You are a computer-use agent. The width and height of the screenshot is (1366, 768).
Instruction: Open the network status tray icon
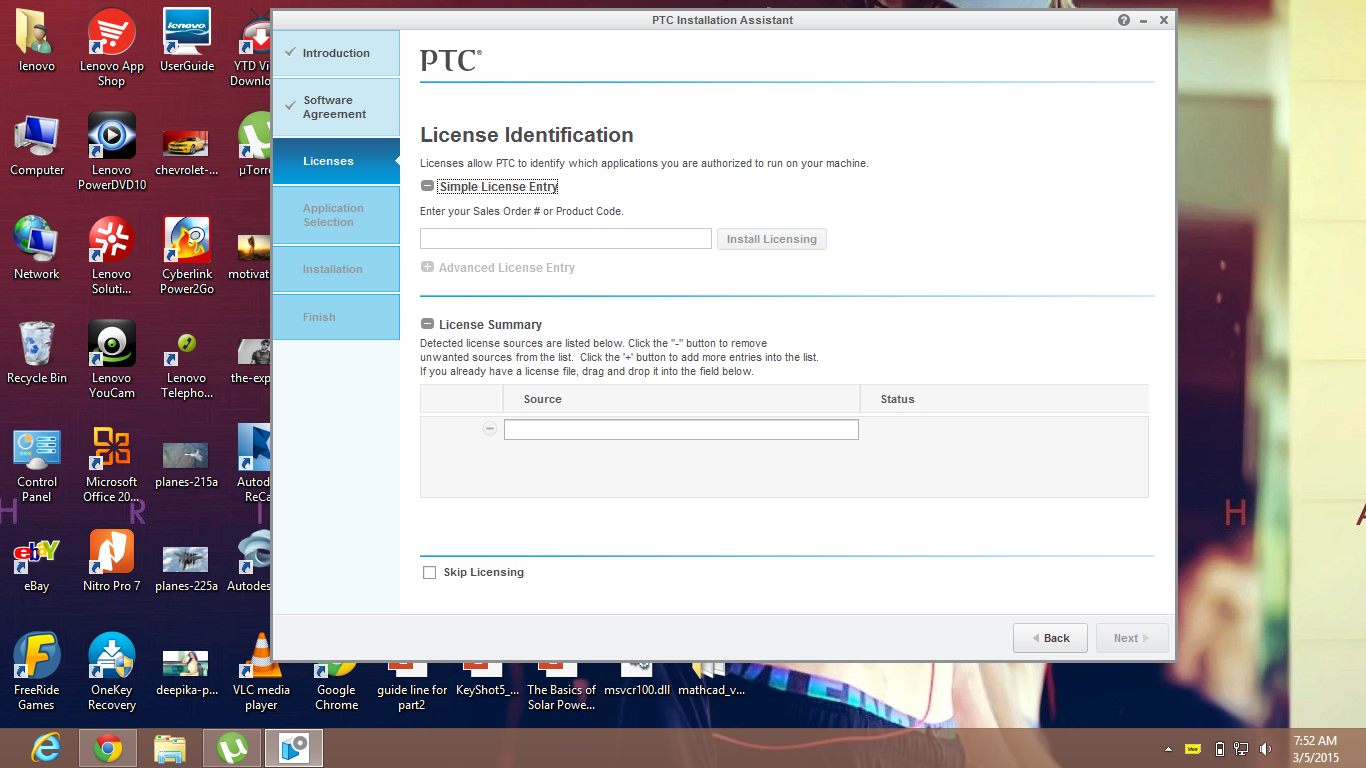pyautogui.click(x=1241, y=748)
